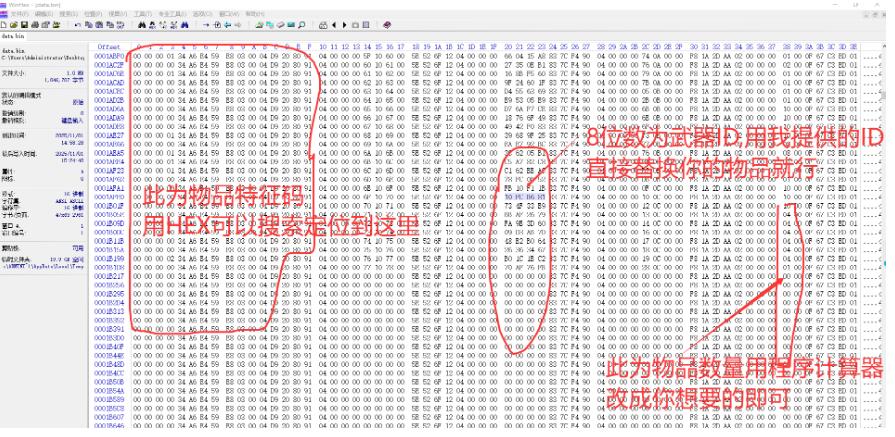Switch to the data.bin file tab
Viewport: 895px width, 437px height.
[x=12, y=36]
